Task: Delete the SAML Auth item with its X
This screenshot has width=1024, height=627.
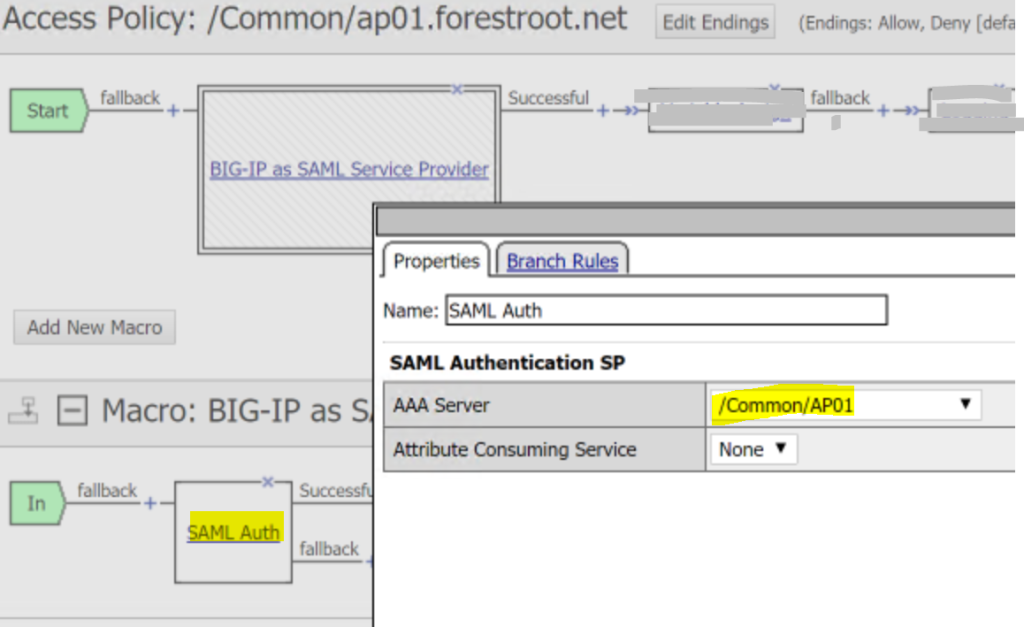Action: tap(268, 482)
